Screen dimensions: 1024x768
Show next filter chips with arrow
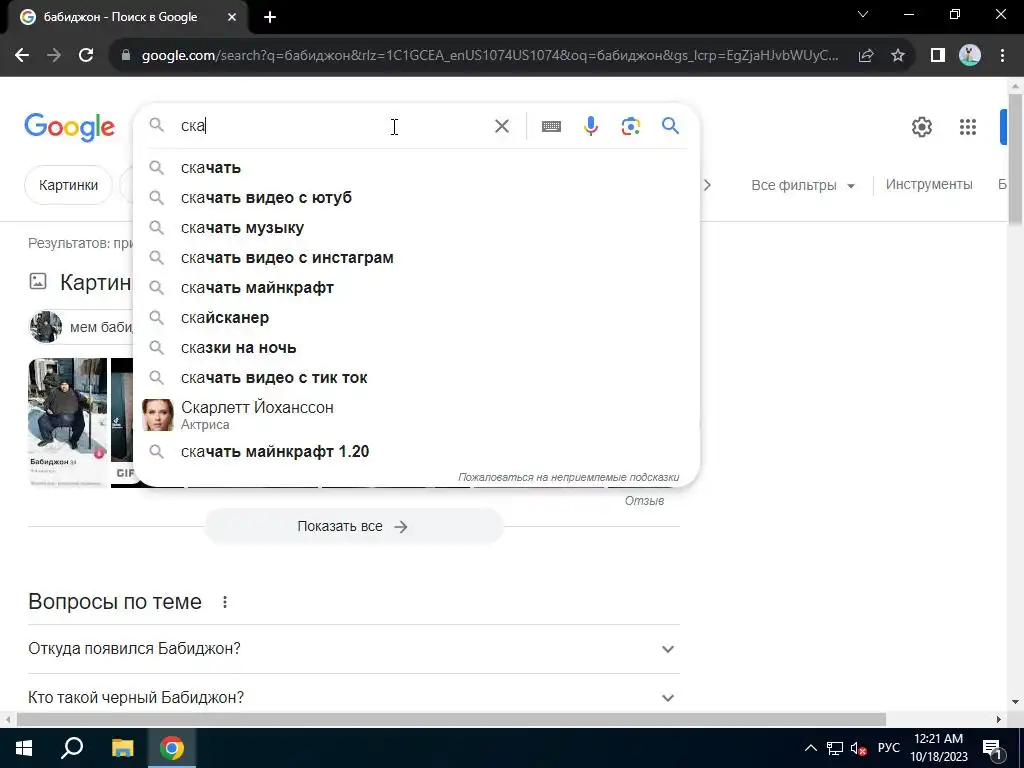[x=707, y=185]
